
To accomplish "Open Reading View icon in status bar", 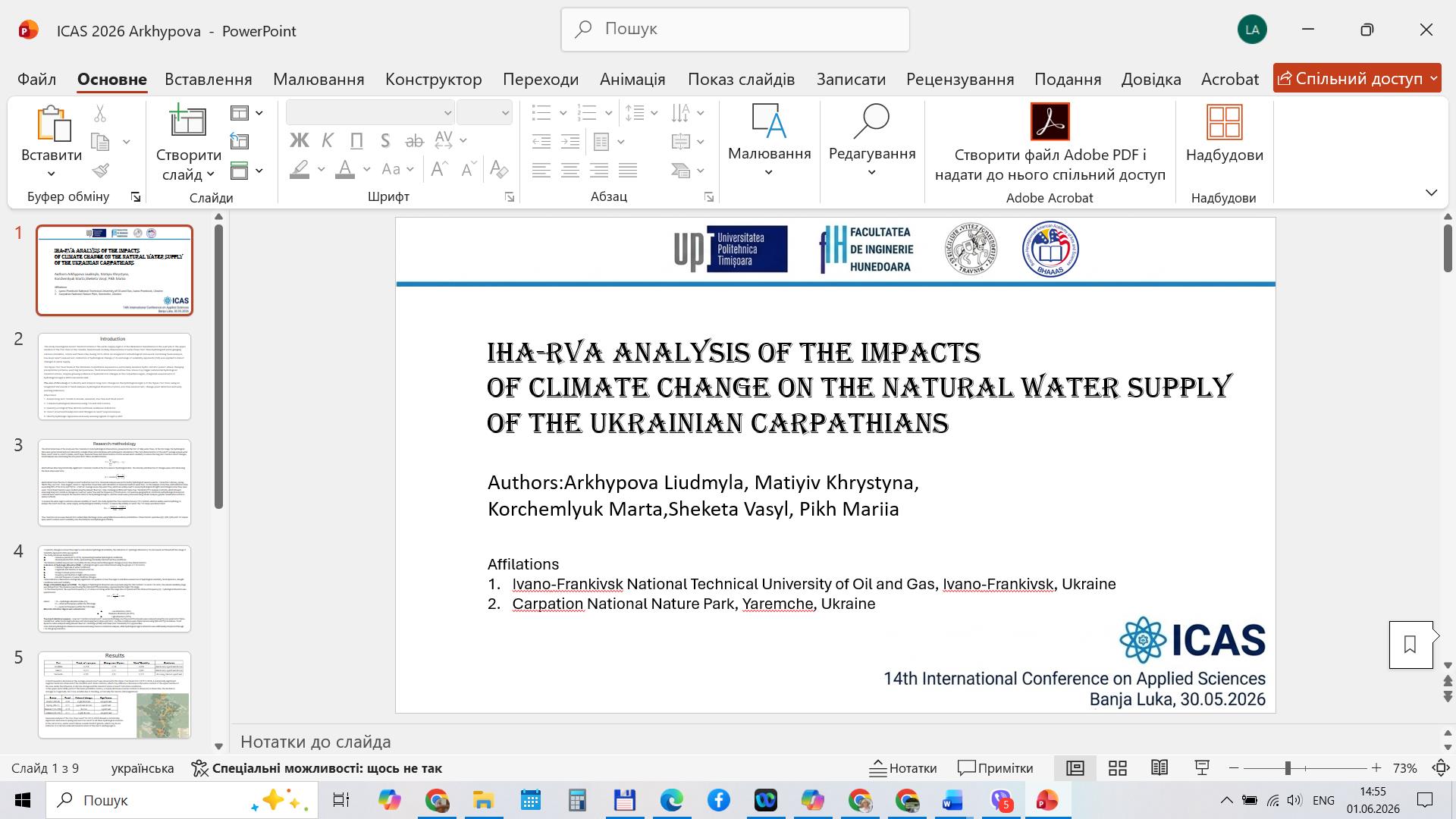I will click(1159, 768).
